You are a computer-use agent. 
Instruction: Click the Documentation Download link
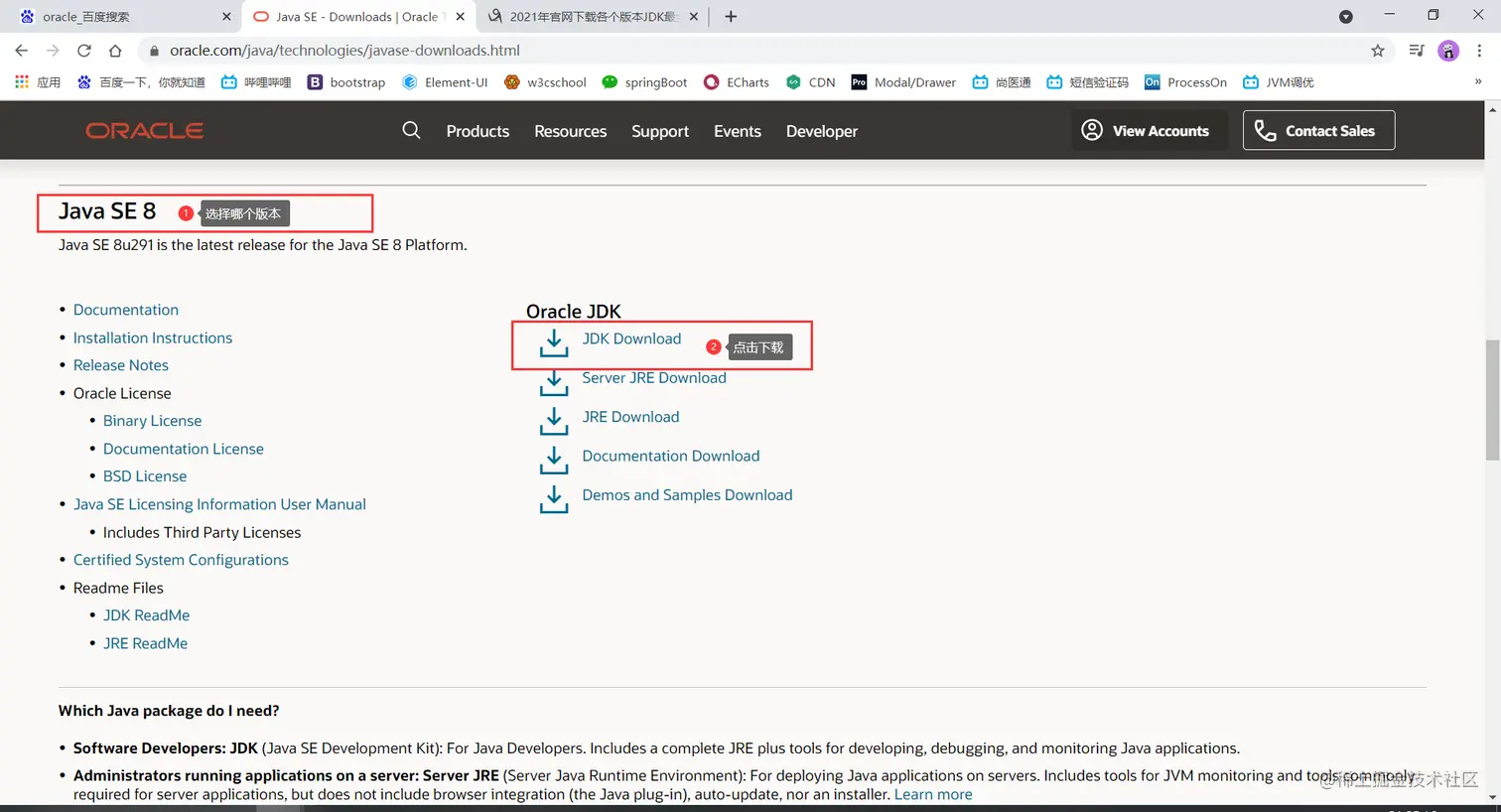(x=671, y=456)
